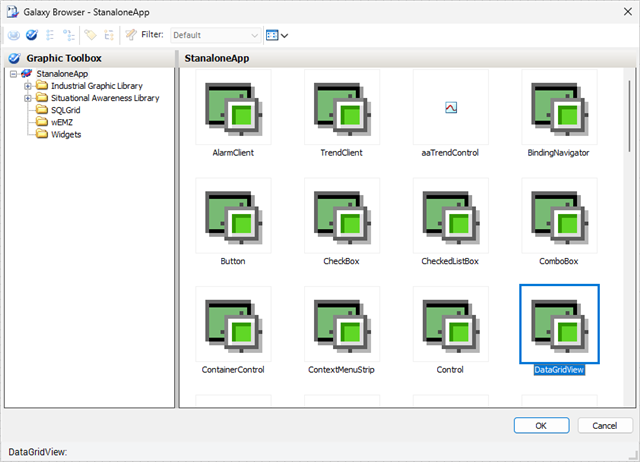Dismiss dialog with the Cancel button
Image resolution: width=640 pixels, height=462 pixels.
[605, 426]
